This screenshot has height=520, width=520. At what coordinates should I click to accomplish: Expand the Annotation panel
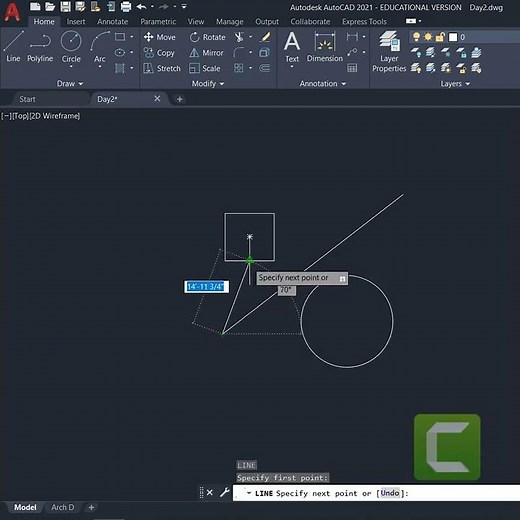[323, 84]
